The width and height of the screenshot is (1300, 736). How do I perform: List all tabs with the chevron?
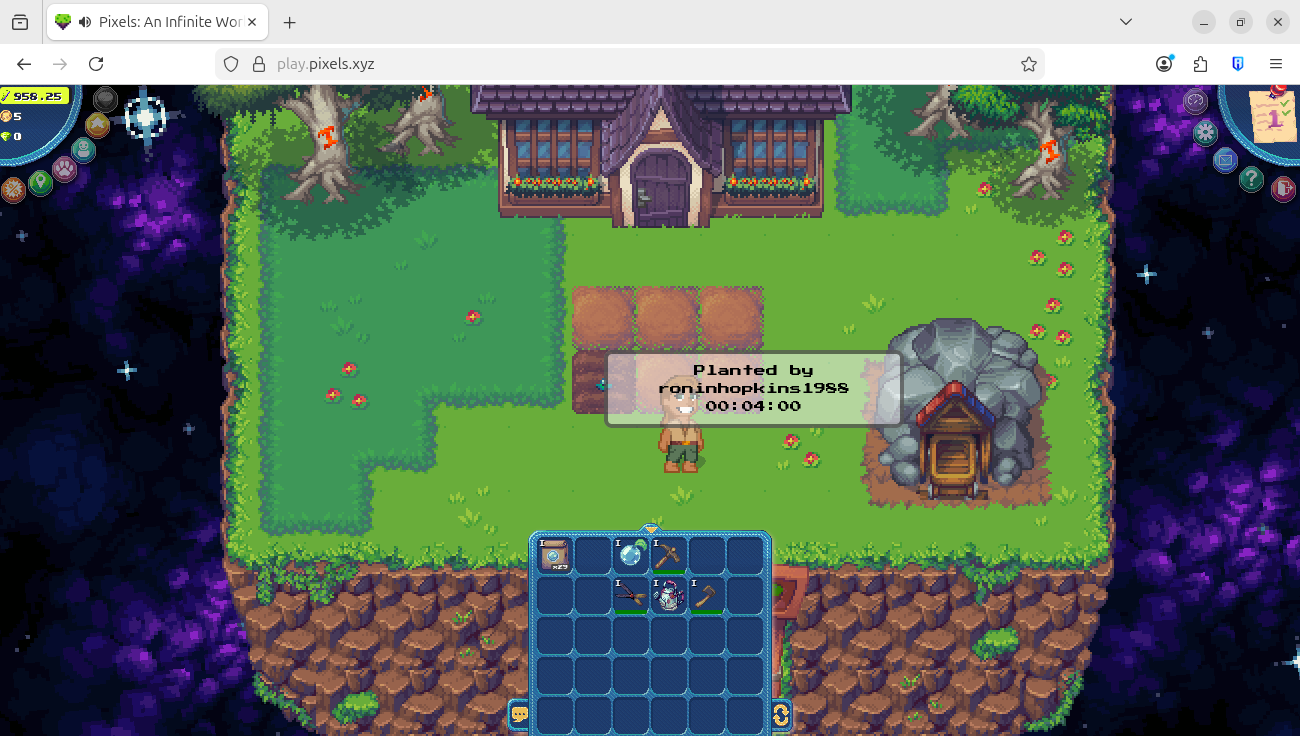click(x=1125, y=22)
